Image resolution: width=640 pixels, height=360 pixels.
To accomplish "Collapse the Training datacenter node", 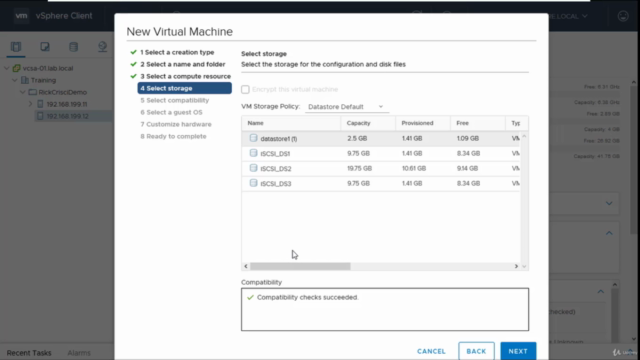I will [x=15, y=80].
